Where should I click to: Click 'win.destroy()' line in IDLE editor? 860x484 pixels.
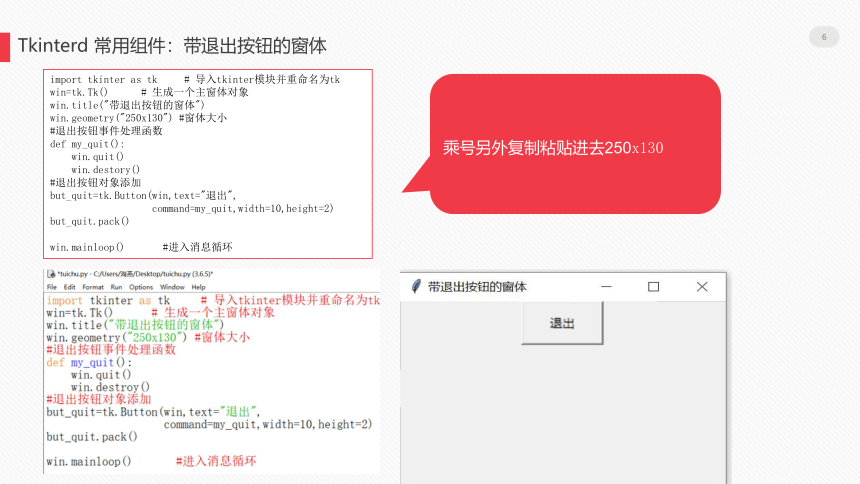pyautogui.click(x=110, y=387)
